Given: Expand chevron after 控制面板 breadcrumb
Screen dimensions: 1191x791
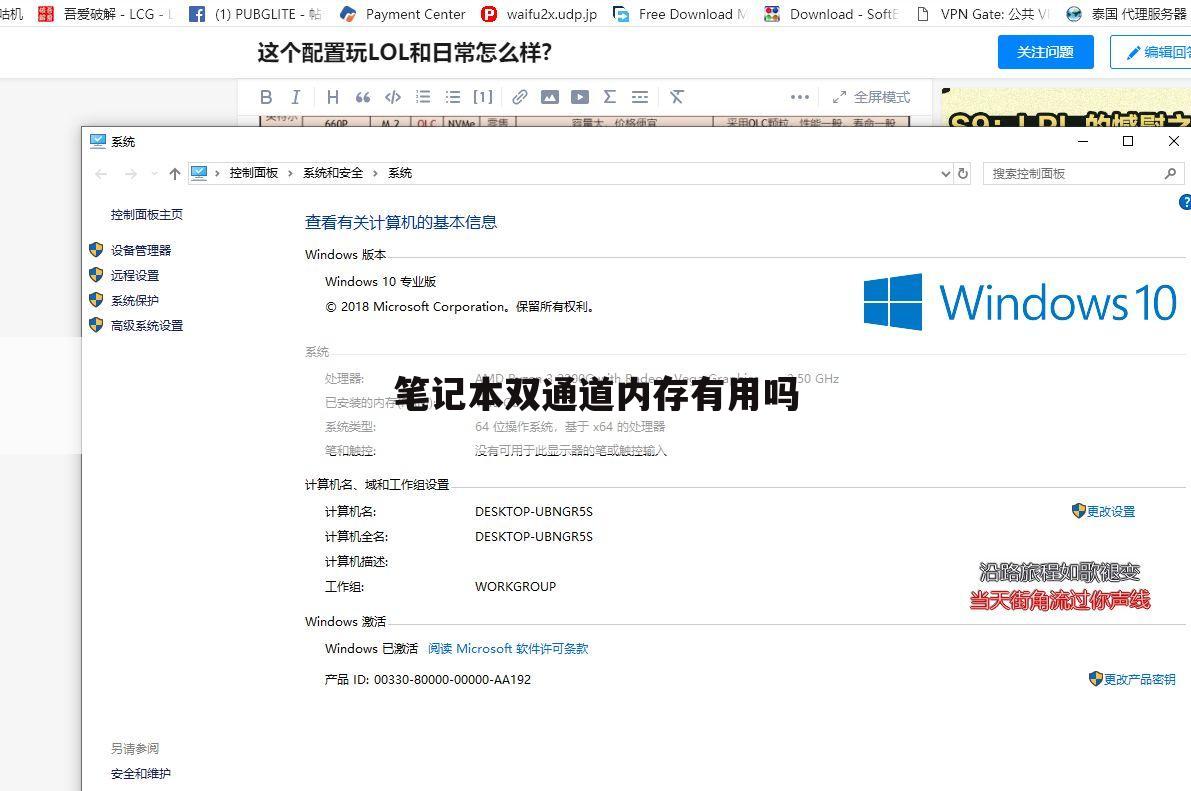Looking at the screenshot, I should [x=290, y=174].
